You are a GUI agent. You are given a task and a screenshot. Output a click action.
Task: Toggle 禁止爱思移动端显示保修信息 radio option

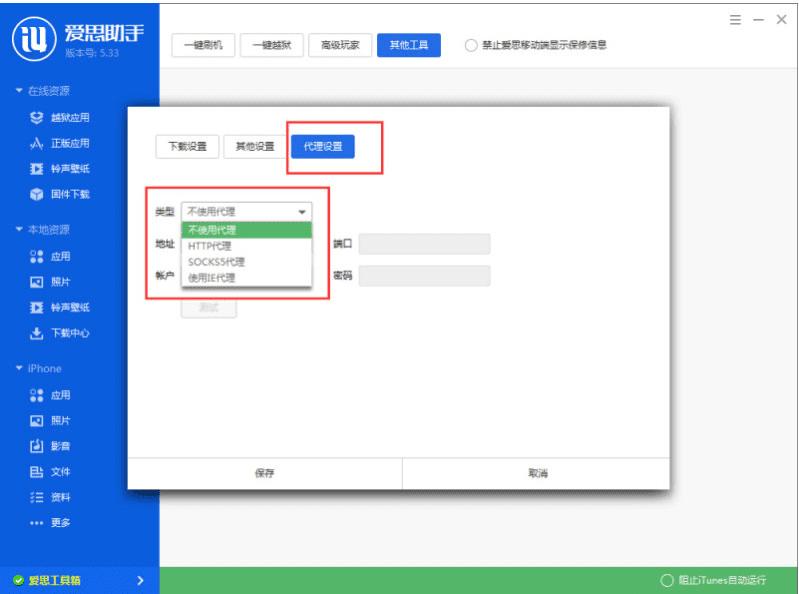tap(471, 45)
